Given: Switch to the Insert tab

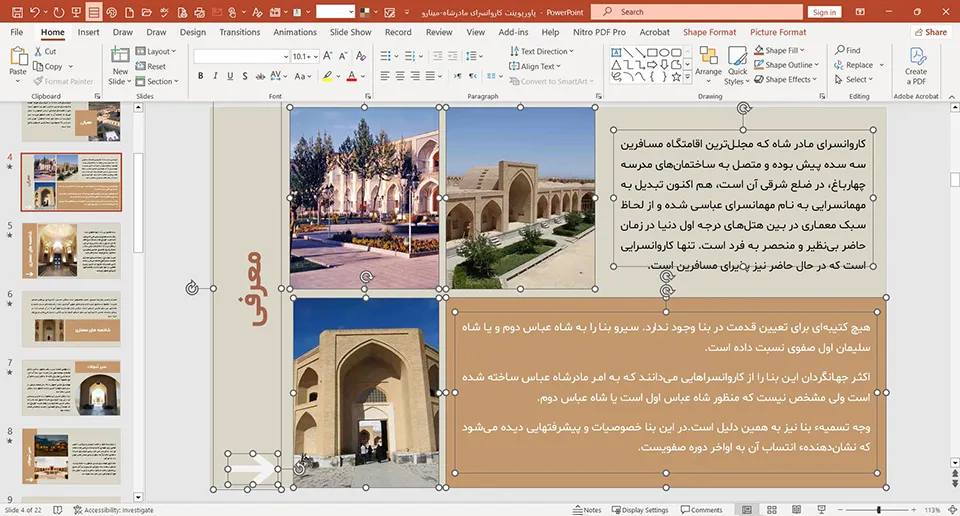Looking at the screenshot, I should [x=89, y=32].
